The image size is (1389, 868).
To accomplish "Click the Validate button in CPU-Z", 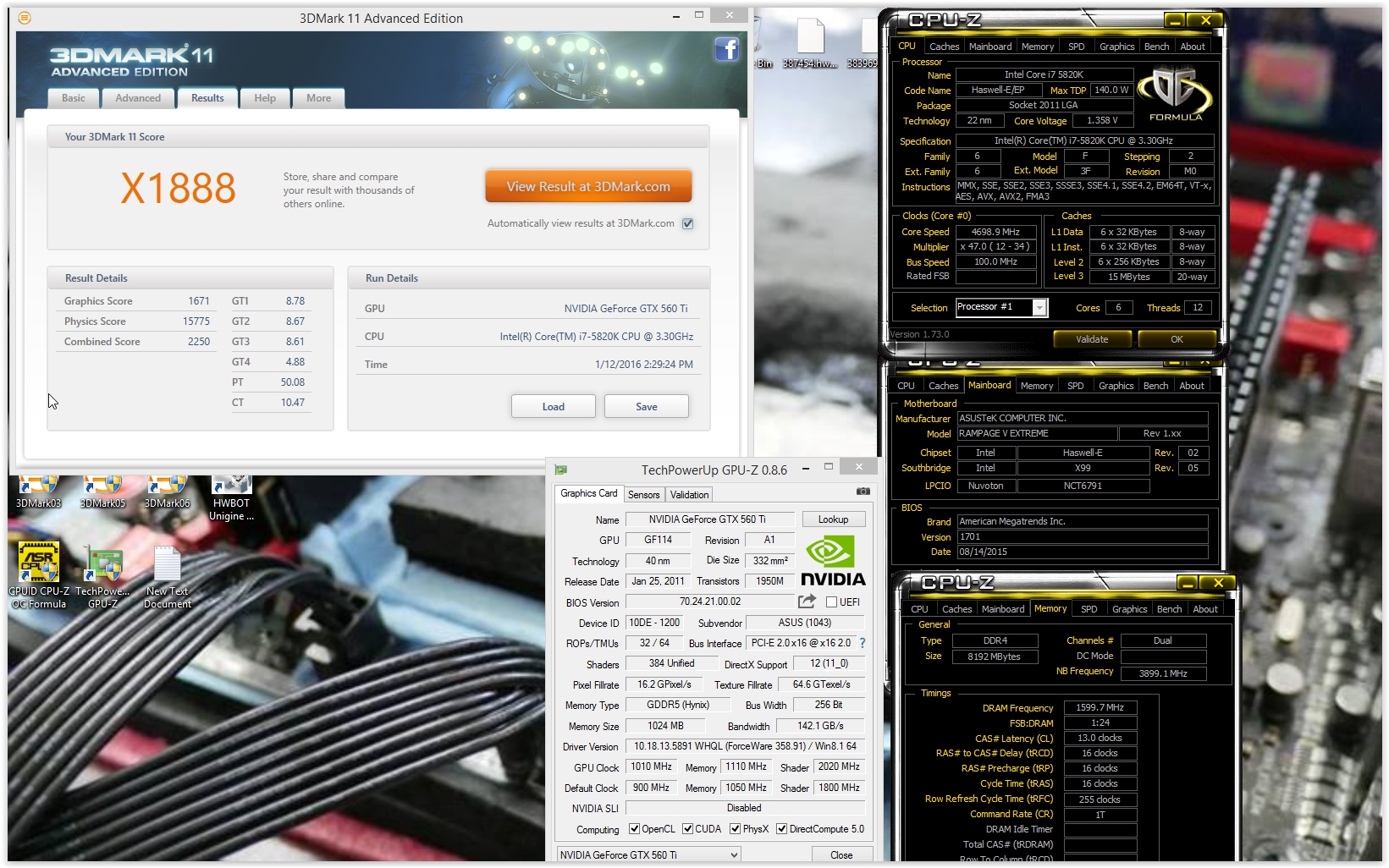I will point(1092,339).
